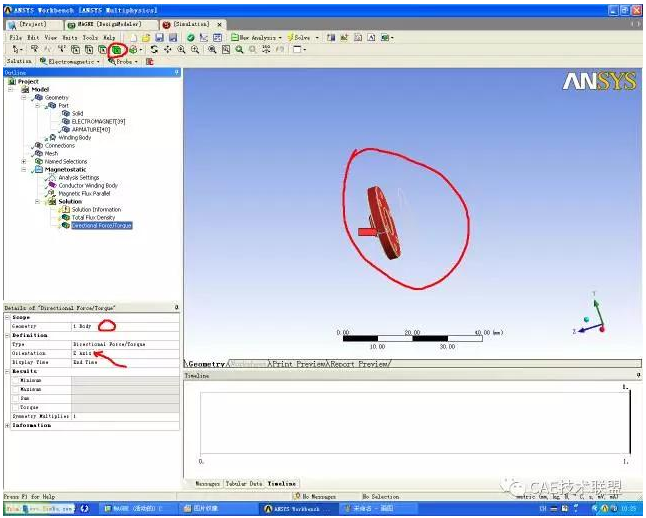Check the Sum result checkbox
Image resolution: width=646 pixels, height=518 pixels.
pos(16,398)
